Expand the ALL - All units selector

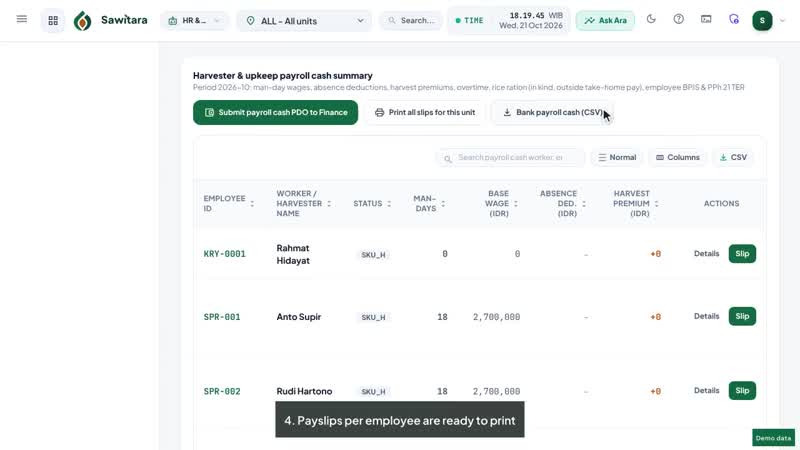click(304, 21)
